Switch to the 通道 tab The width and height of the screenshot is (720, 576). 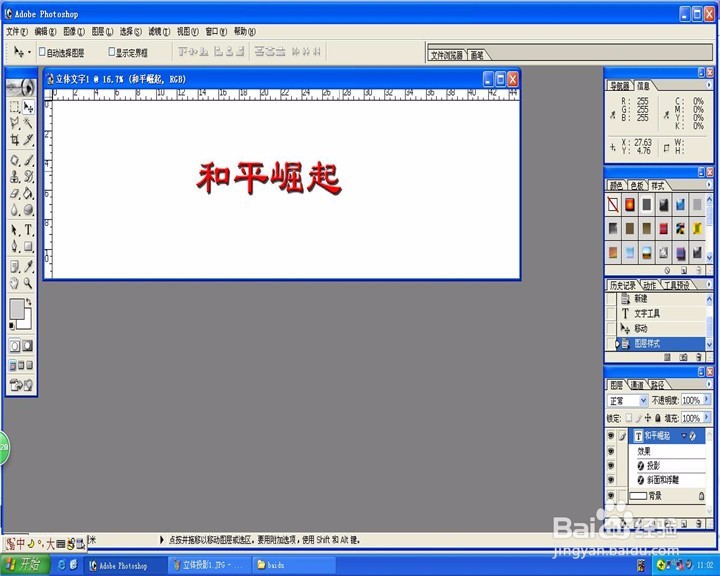tap(637, 385)
